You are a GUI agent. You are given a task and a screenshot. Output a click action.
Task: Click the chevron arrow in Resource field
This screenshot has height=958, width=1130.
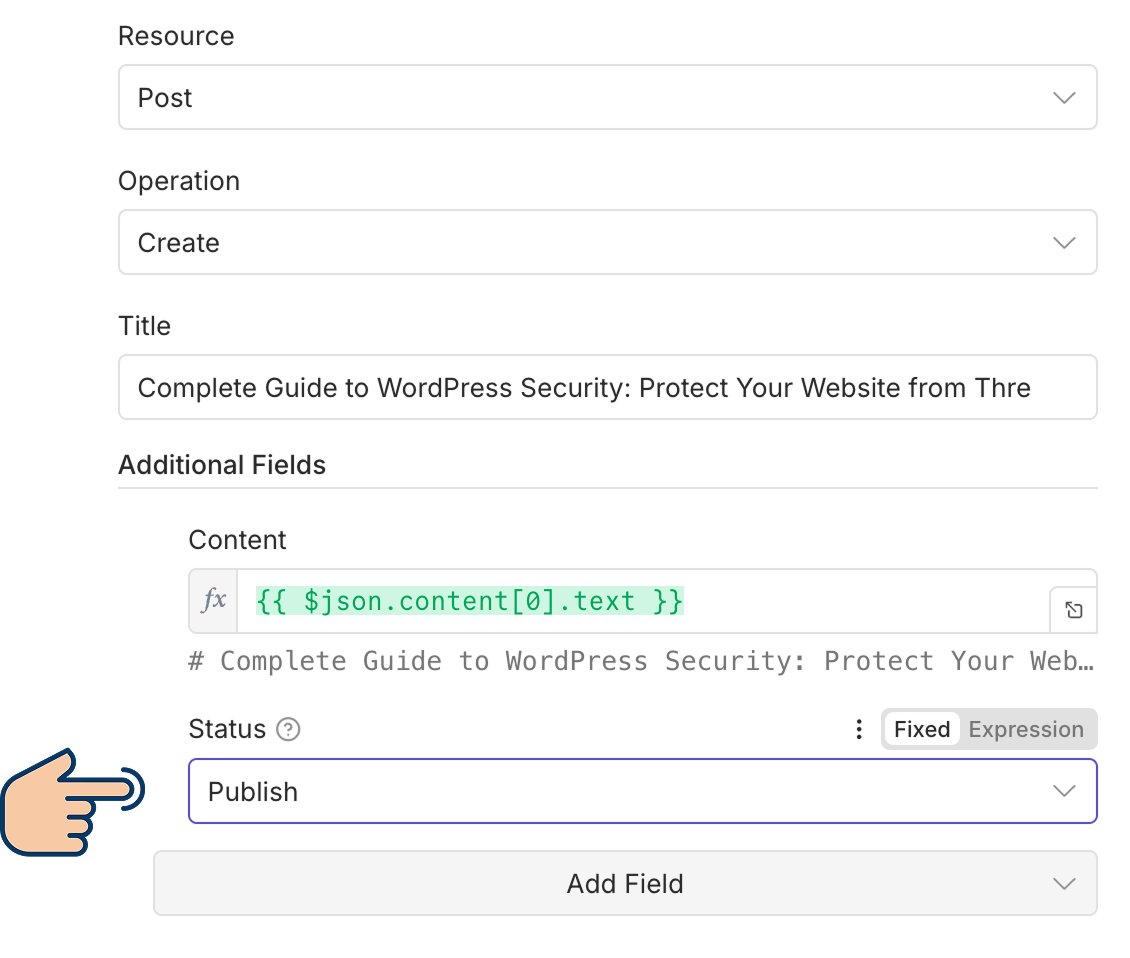(1064, 98)
